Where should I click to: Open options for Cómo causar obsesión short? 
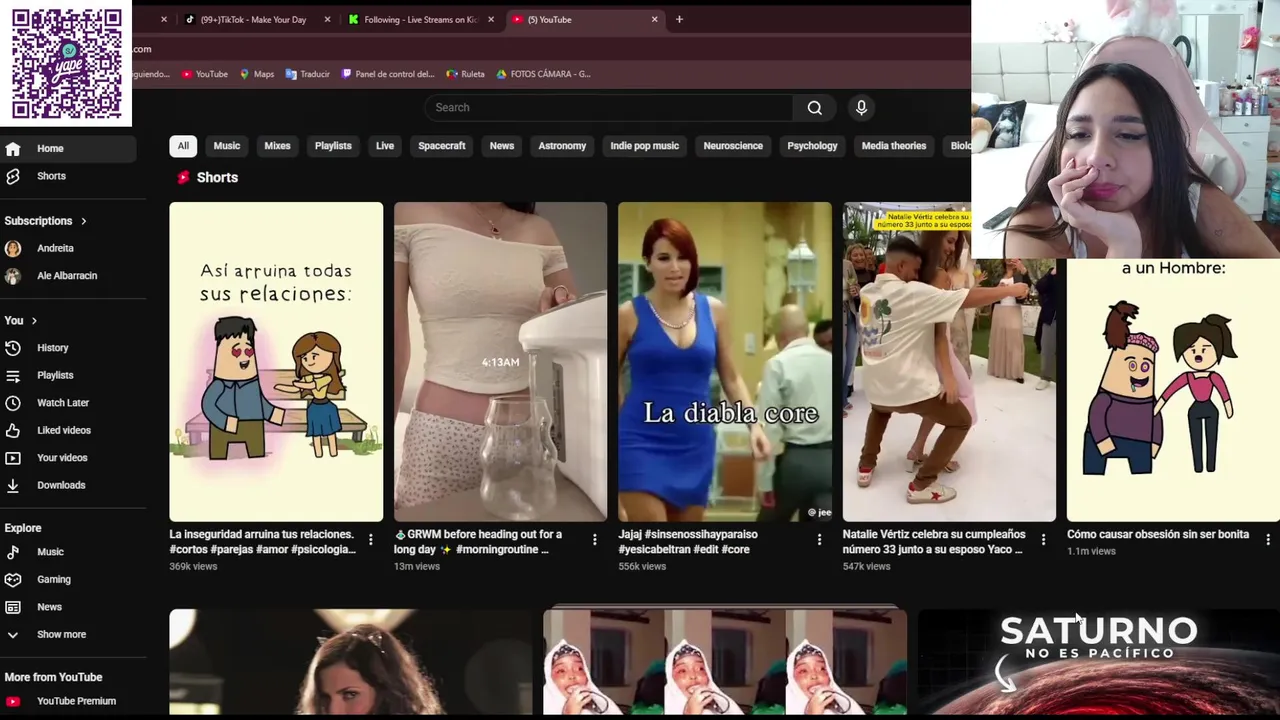[1268, 540]
